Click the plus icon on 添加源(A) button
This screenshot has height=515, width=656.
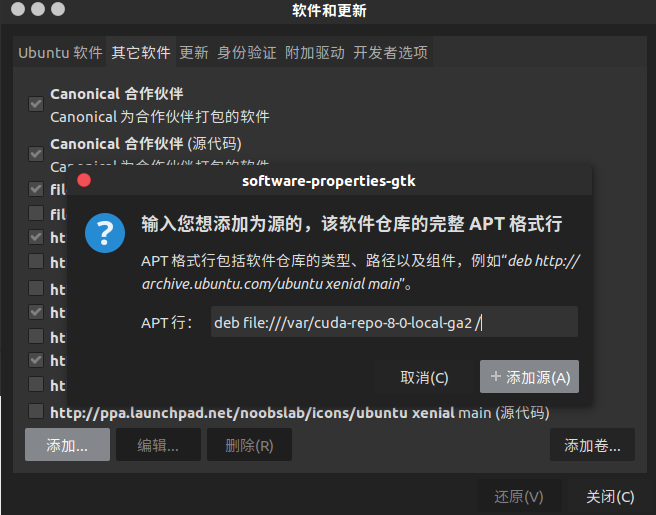point(496,376)
